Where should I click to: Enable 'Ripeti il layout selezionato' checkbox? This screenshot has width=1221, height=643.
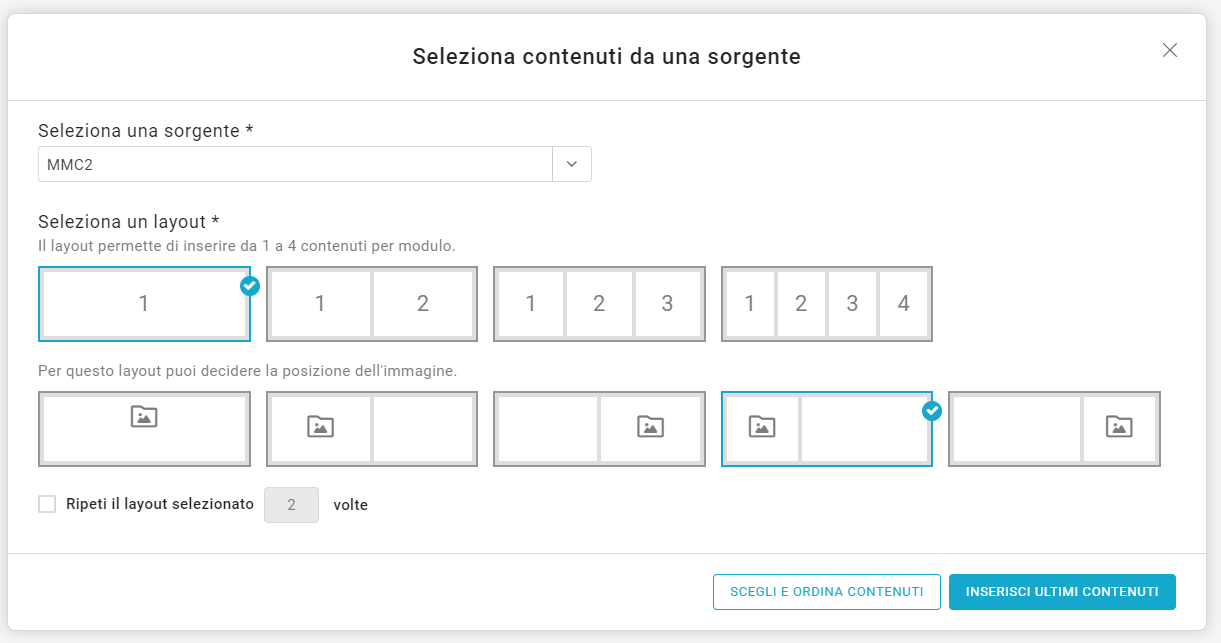click(x=47, y=504)
